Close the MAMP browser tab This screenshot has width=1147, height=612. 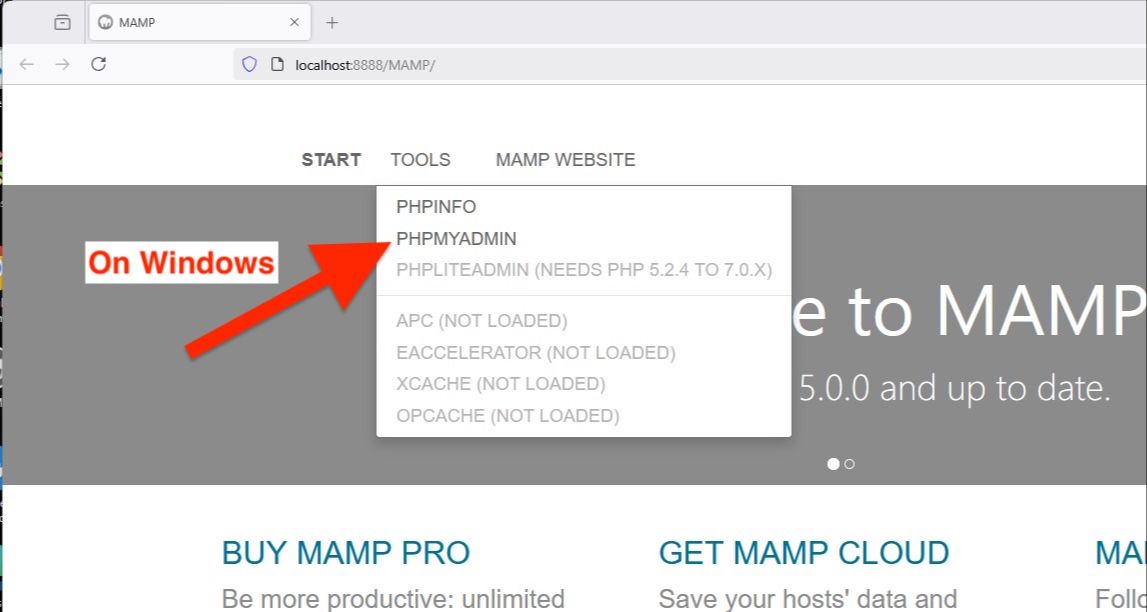coord(294,23)
